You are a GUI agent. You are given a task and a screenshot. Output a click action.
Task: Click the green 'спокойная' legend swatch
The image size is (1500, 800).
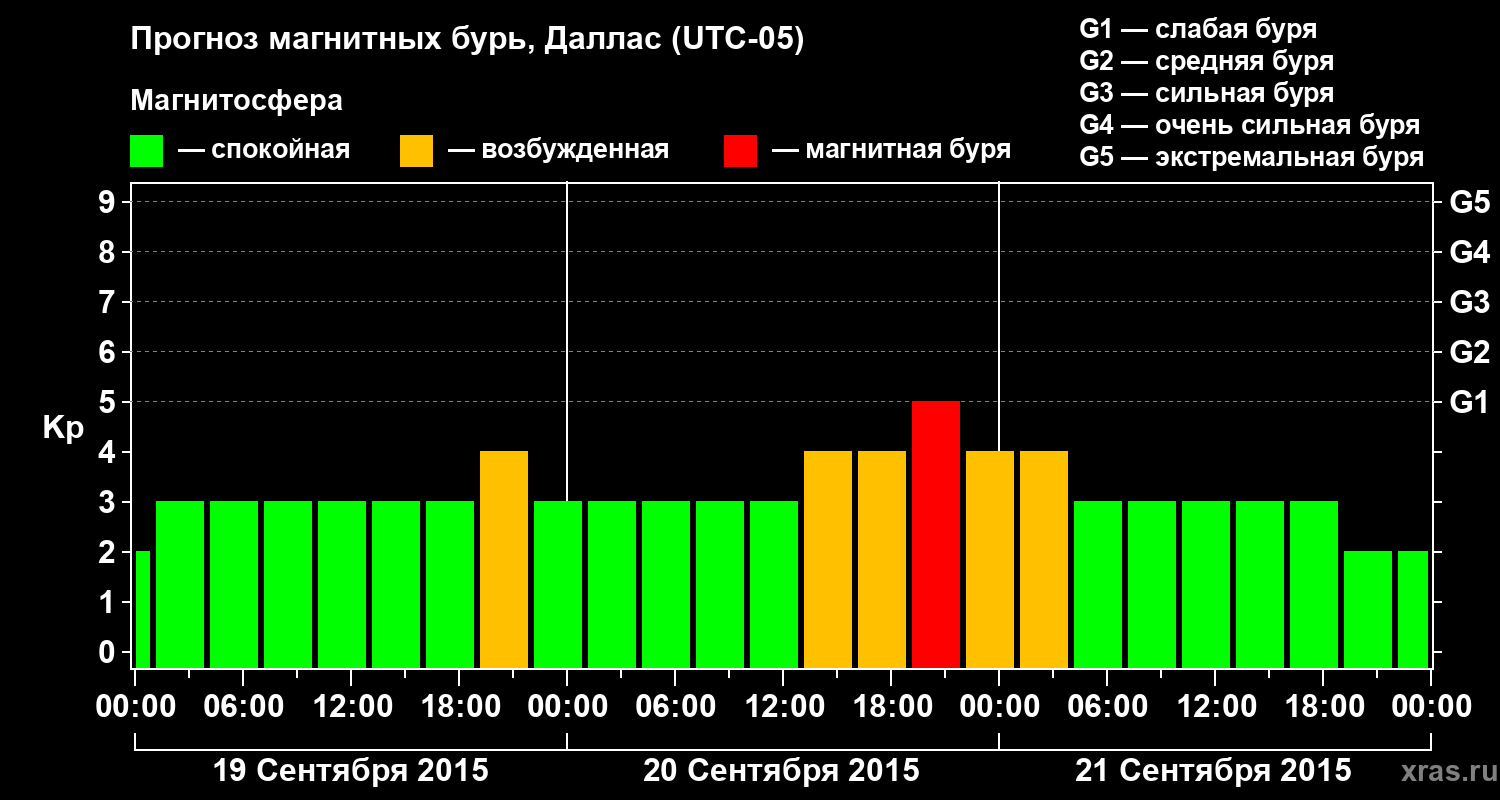tap(147, 151)
